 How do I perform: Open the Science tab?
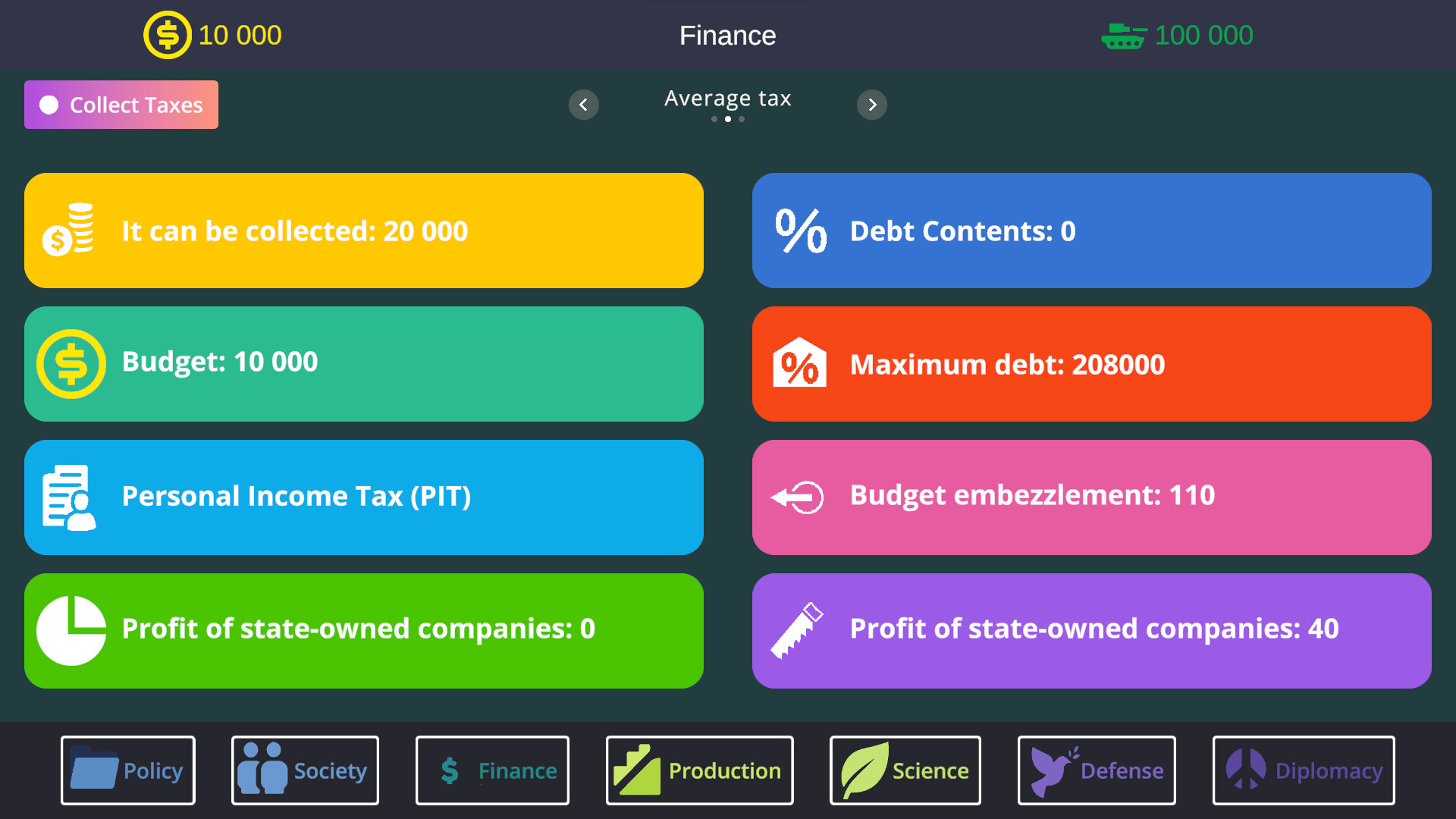coord(905,770)
